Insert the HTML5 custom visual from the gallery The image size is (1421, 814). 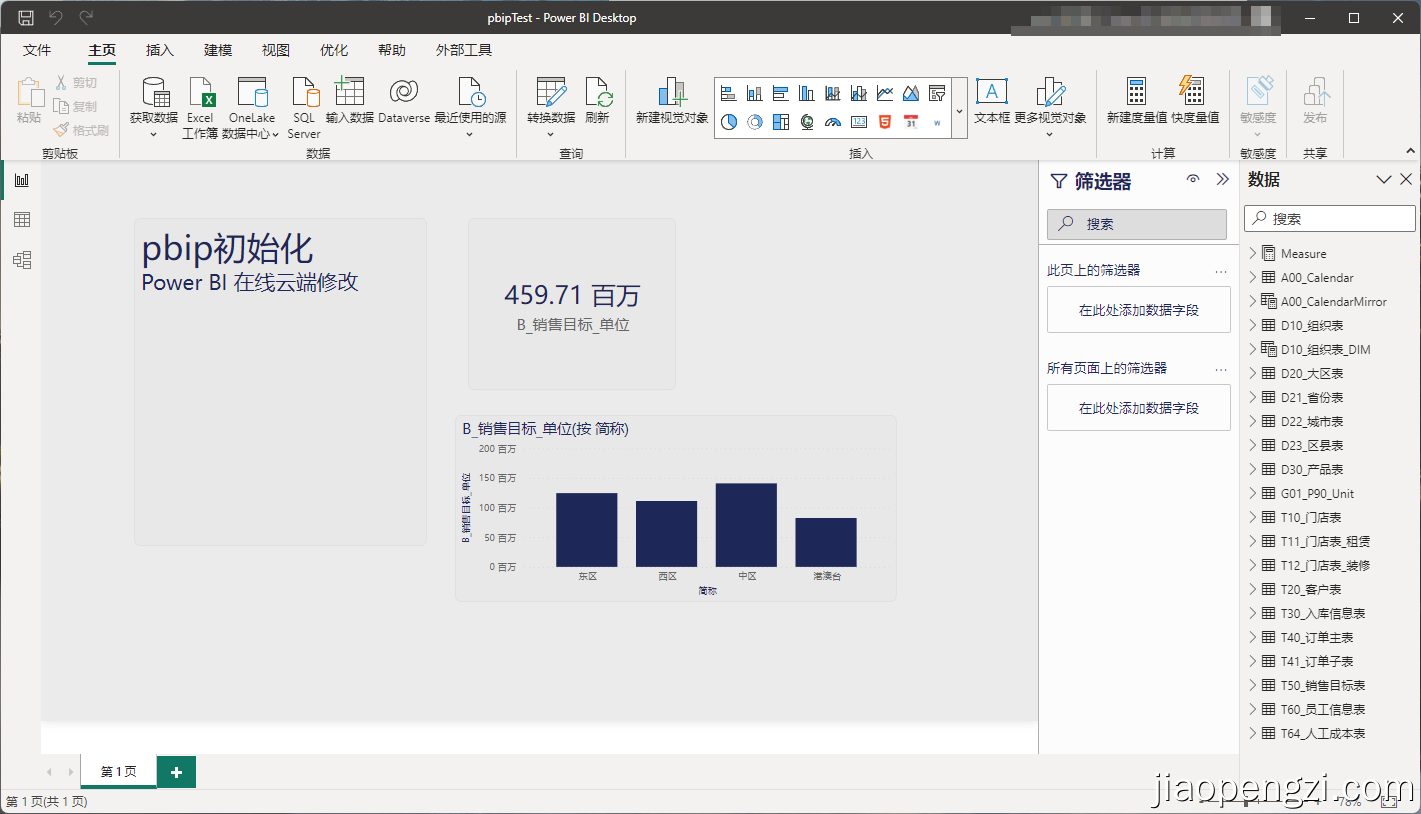pos(885,122)
